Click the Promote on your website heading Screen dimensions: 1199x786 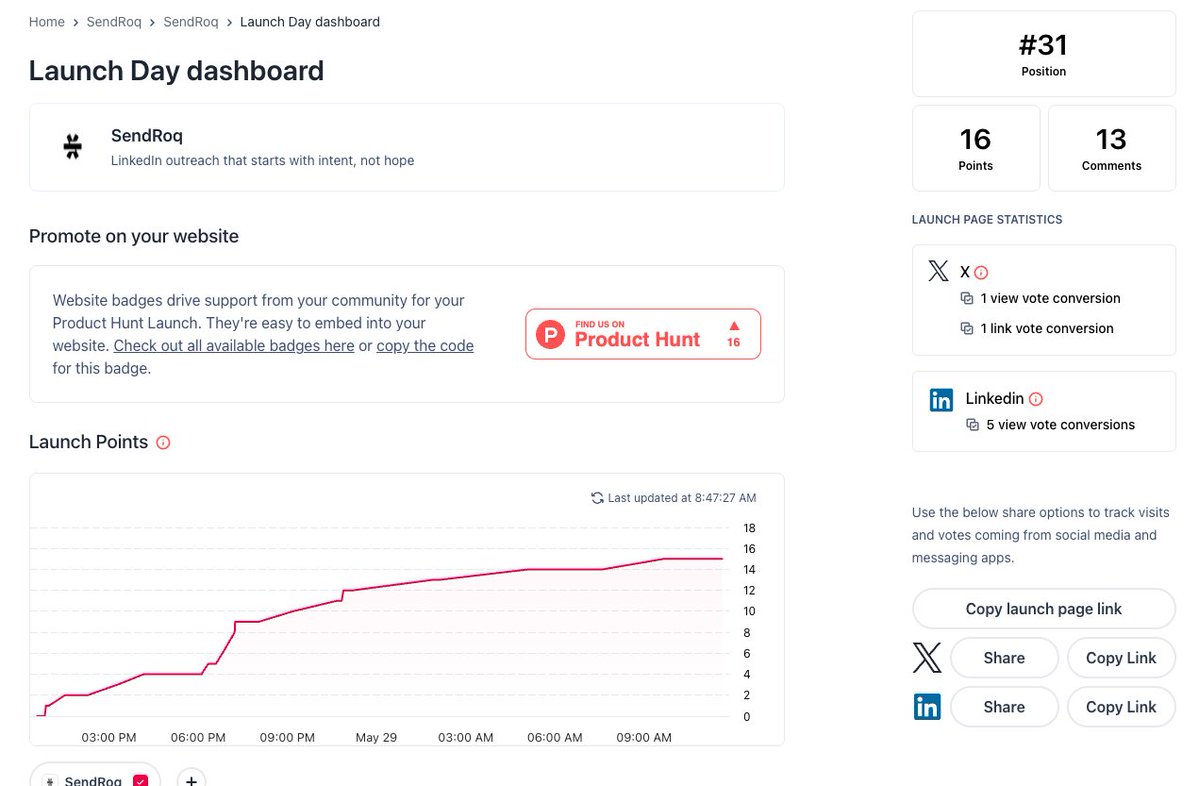[x=134, y=236]
